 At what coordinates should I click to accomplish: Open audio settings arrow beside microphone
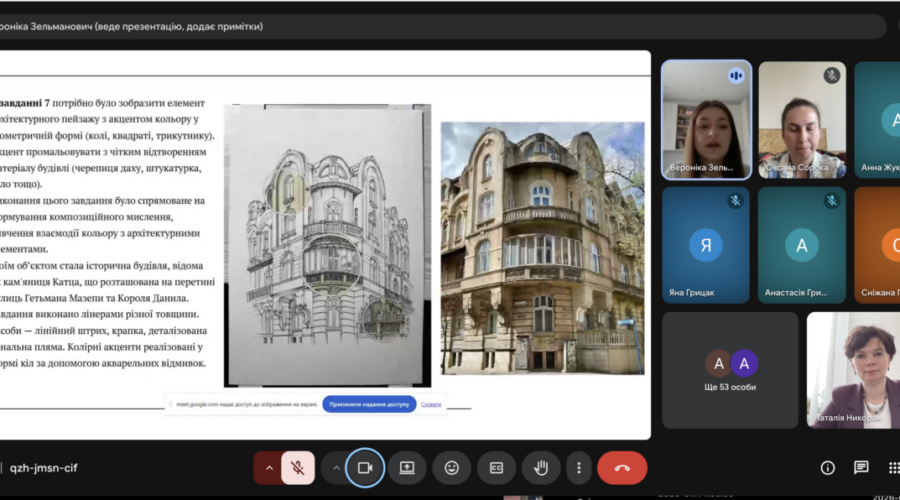[269, 468]
